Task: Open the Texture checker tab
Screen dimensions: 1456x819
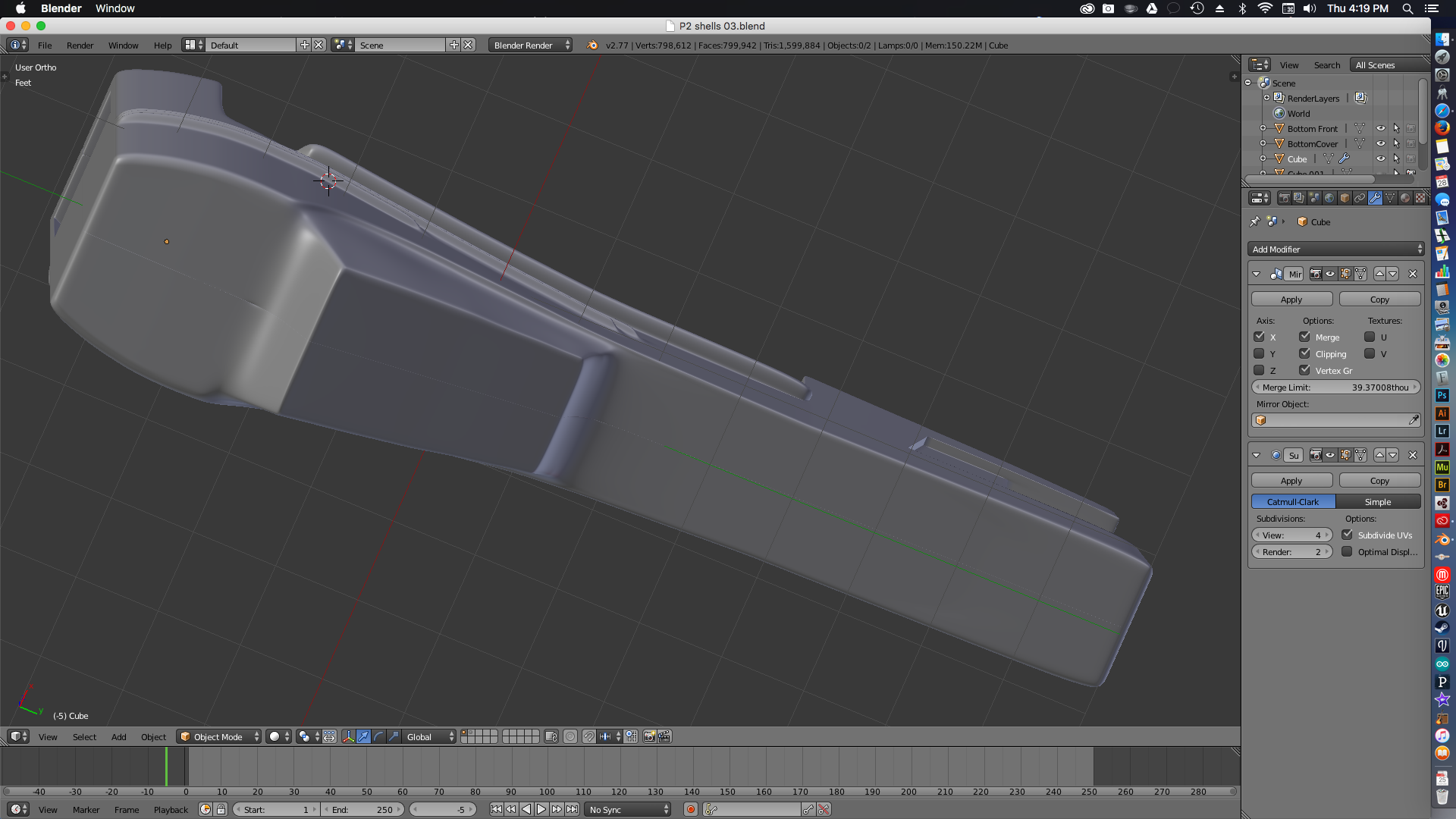Action: (1420, 198)
